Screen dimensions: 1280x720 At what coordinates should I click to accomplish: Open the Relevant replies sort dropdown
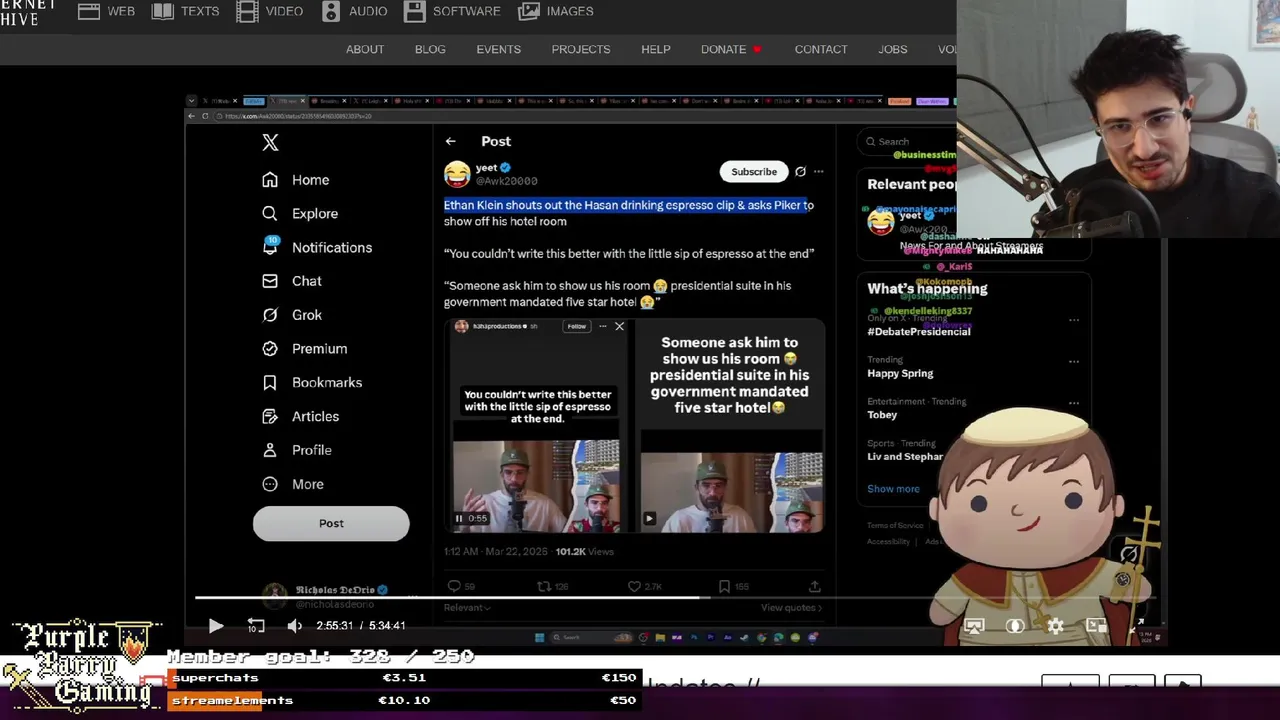point(467,607)
